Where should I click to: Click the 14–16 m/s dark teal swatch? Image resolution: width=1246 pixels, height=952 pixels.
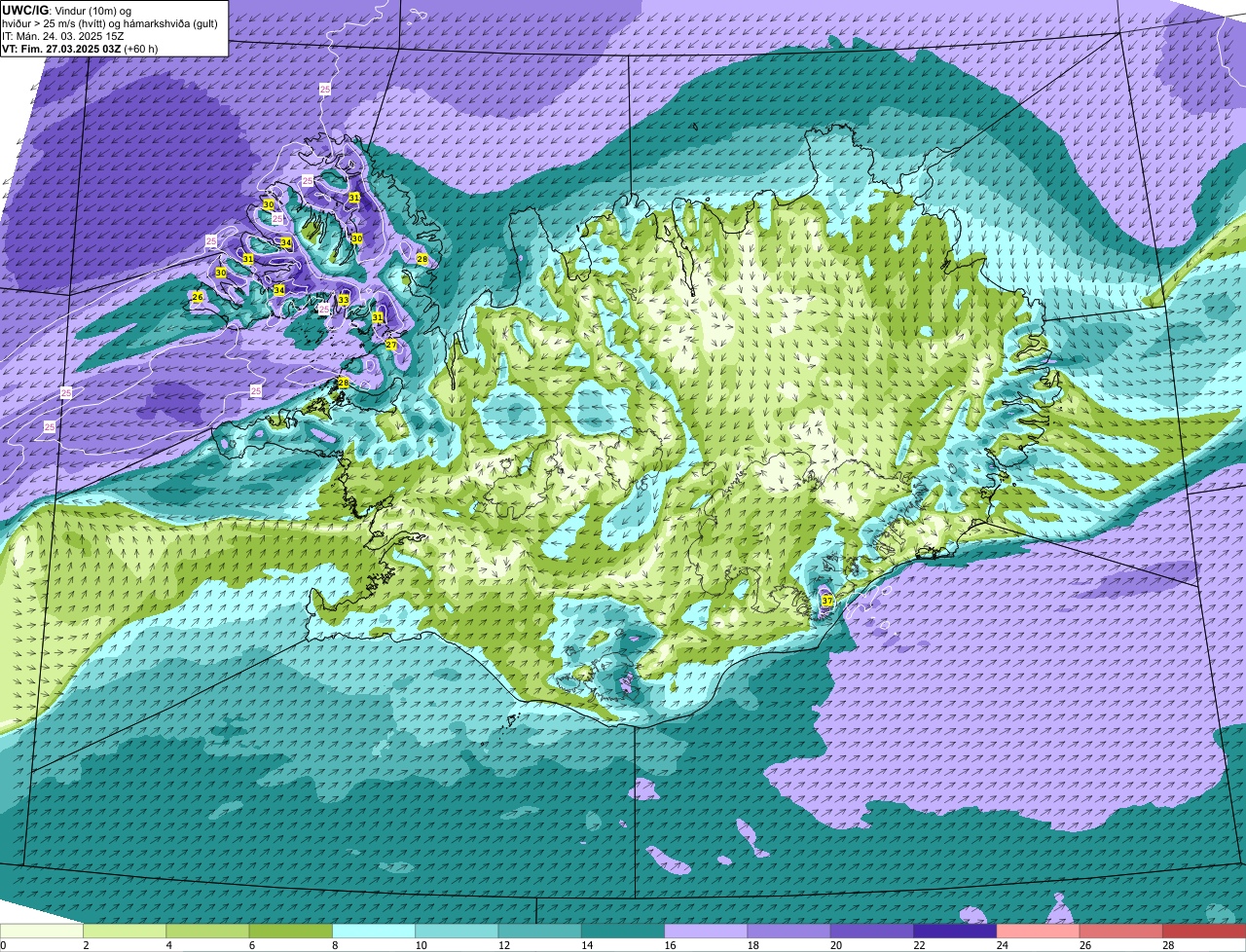coord(623,932)
